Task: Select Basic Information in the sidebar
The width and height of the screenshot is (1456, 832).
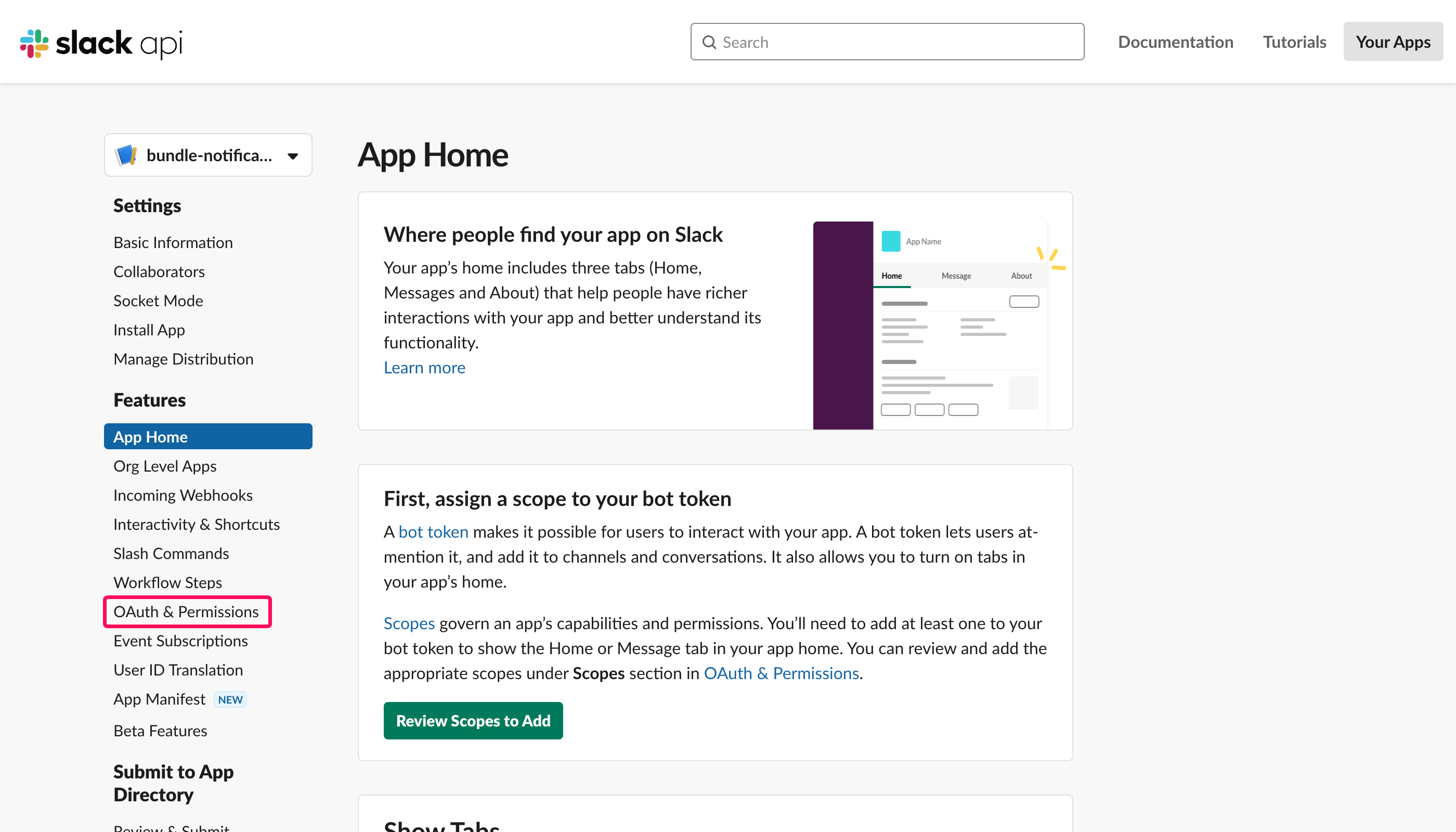Action: coord(173,242)
